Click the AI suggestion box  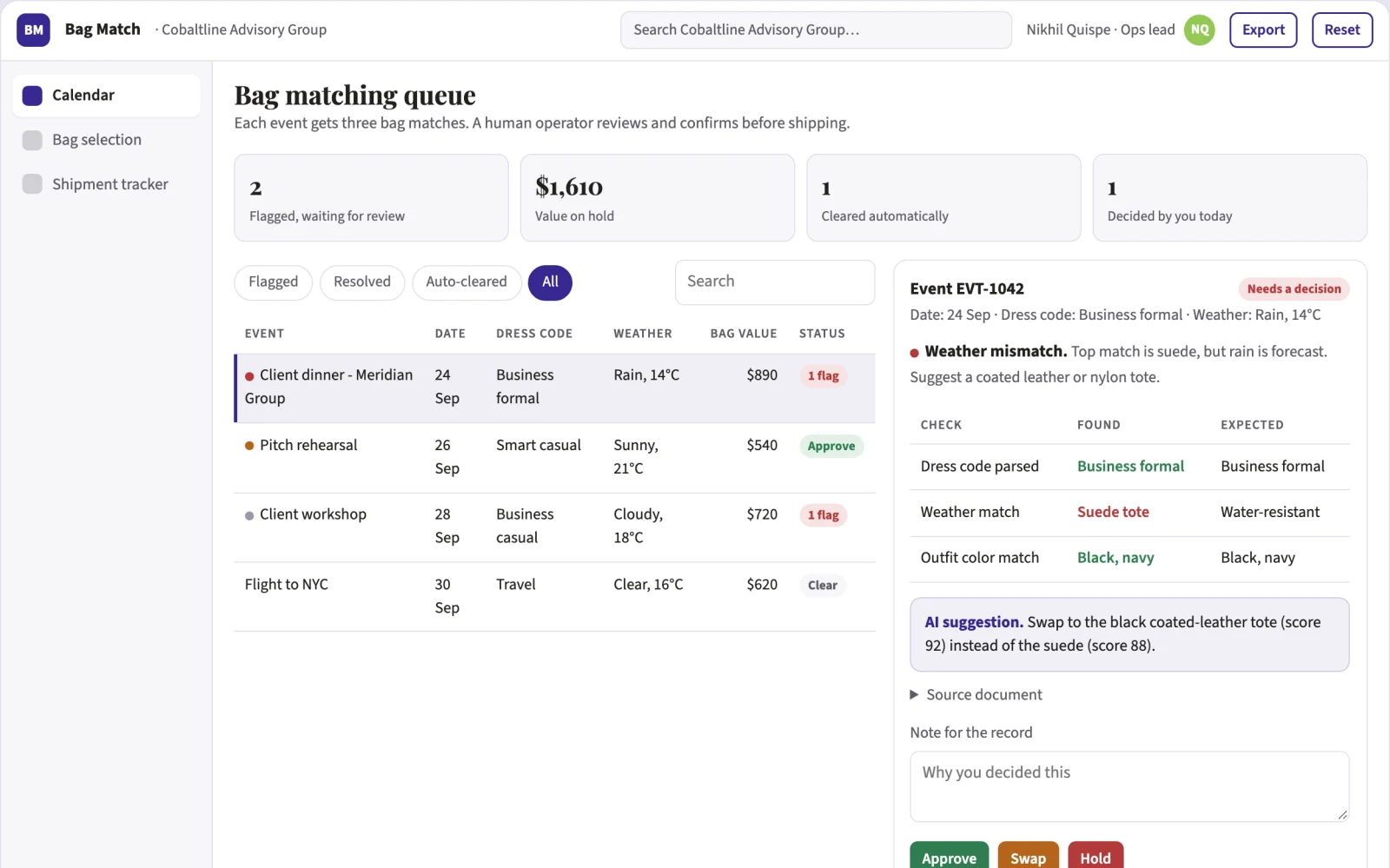pyautogui.click(x=1129, y=634)
